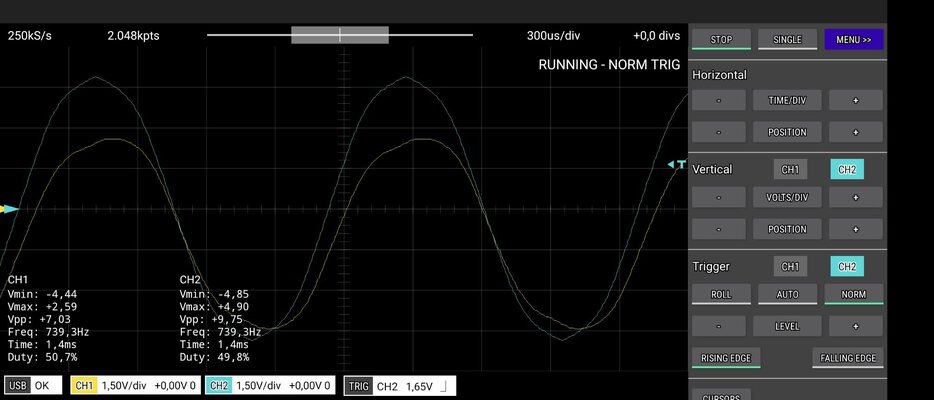
Task: Click the cyan CH2 badge in status bar
Action: tap(219, 386)
